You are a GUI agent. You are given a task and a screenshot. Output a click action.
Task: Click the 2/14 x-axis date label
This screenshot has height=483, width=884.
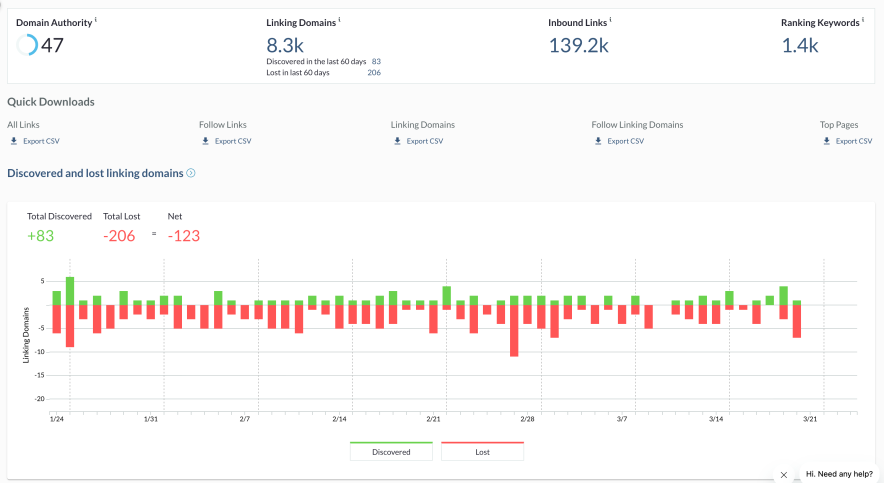339,419
